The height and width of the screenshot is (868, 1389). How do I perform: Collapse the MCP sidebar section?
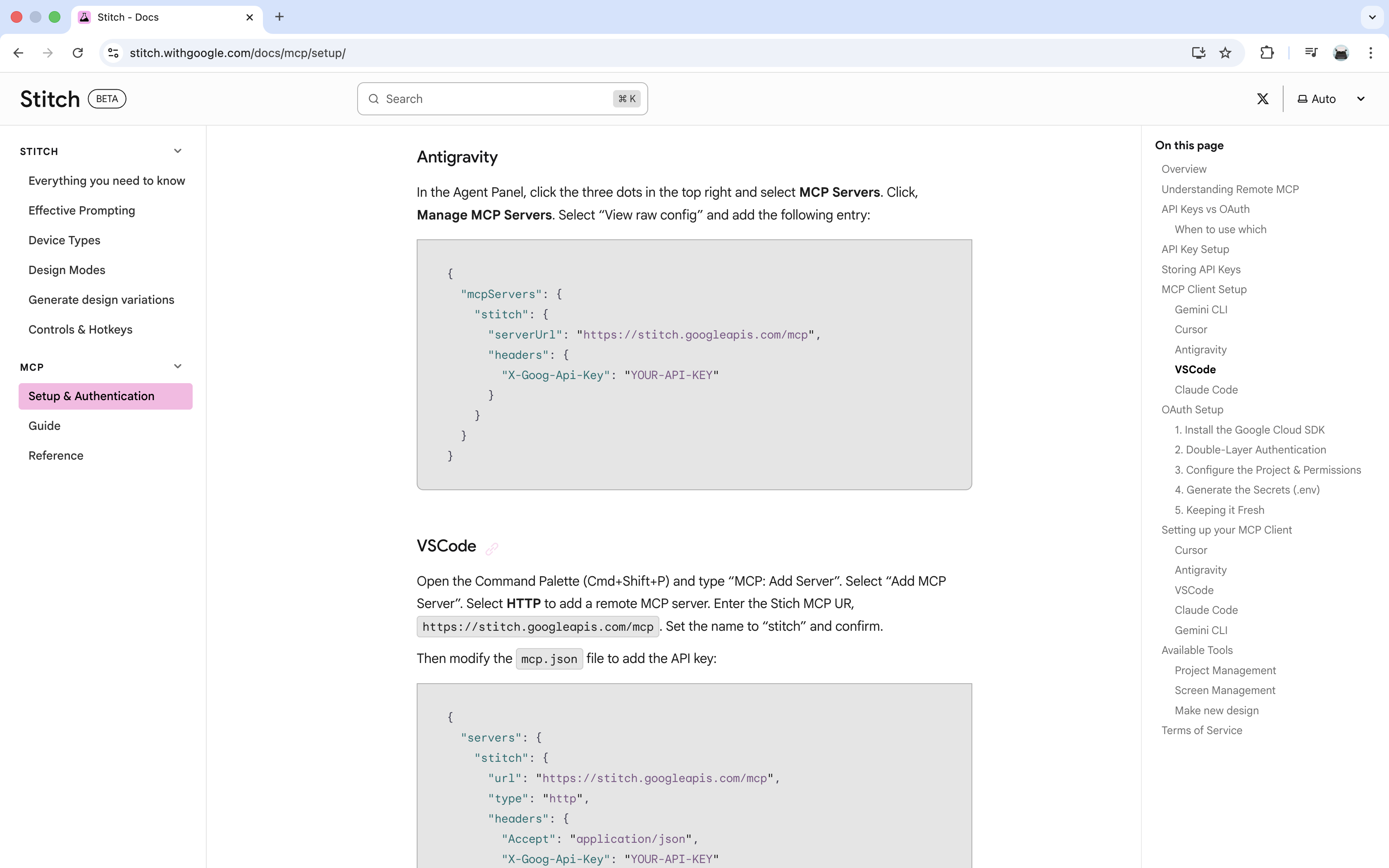pos(177,366)
